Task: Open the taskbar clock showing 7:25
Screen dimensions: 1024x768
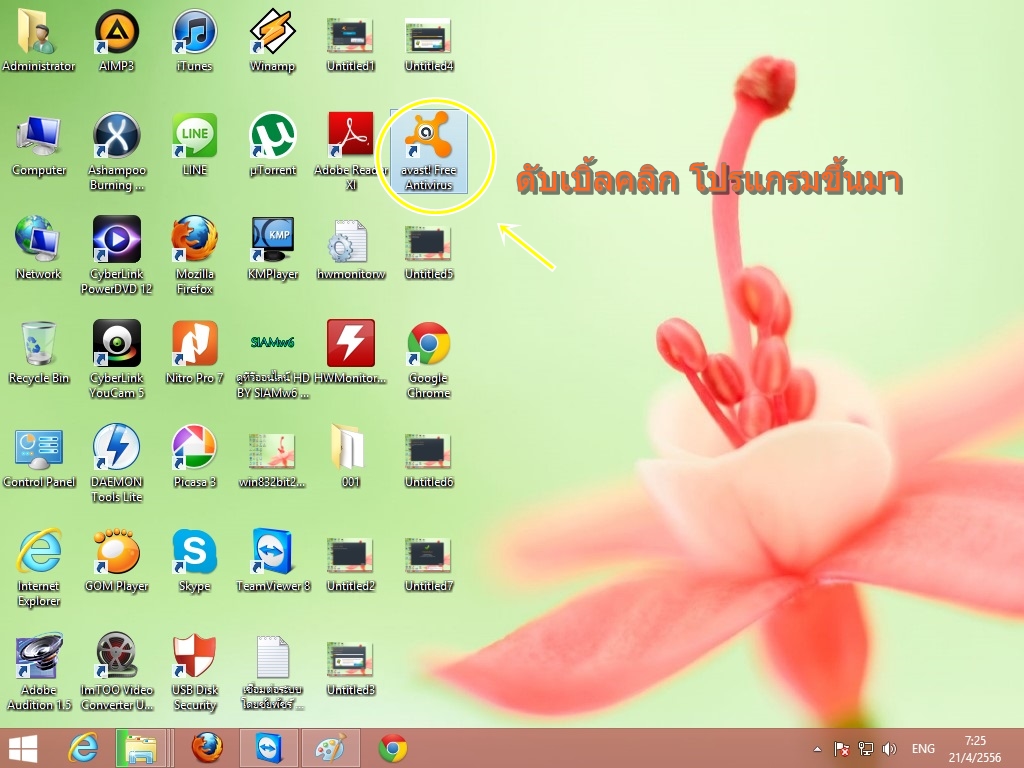Action: tap(975, 749)
